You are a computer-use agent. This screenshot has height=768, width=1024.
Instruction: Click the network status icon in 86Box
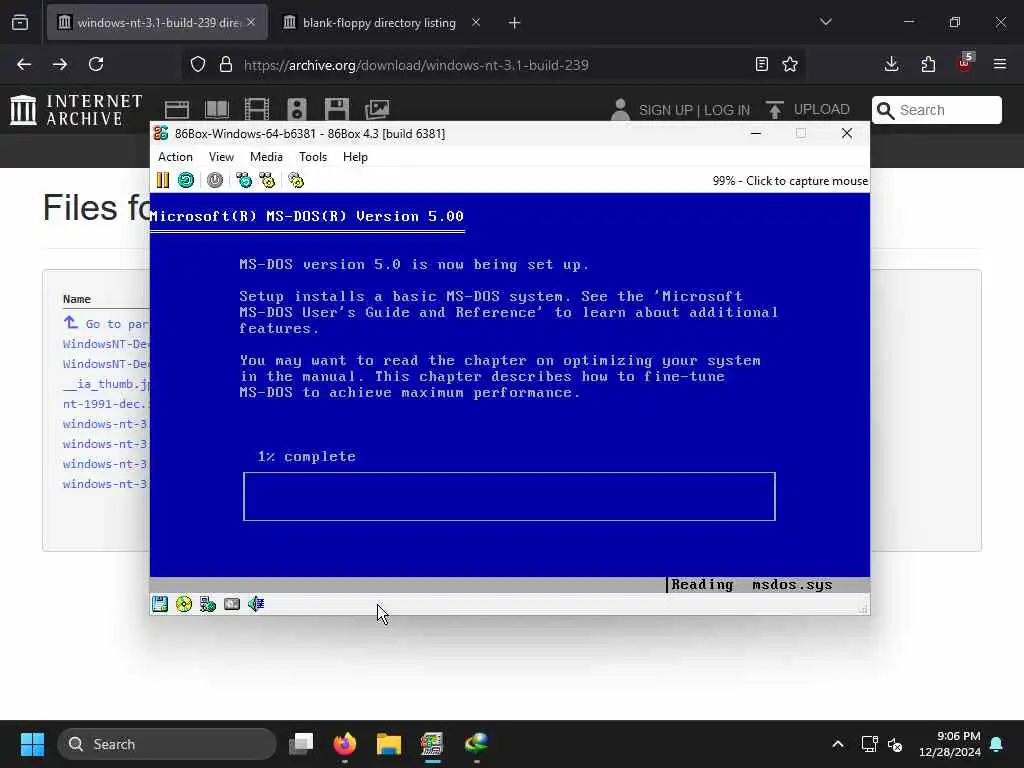(208, 604)
